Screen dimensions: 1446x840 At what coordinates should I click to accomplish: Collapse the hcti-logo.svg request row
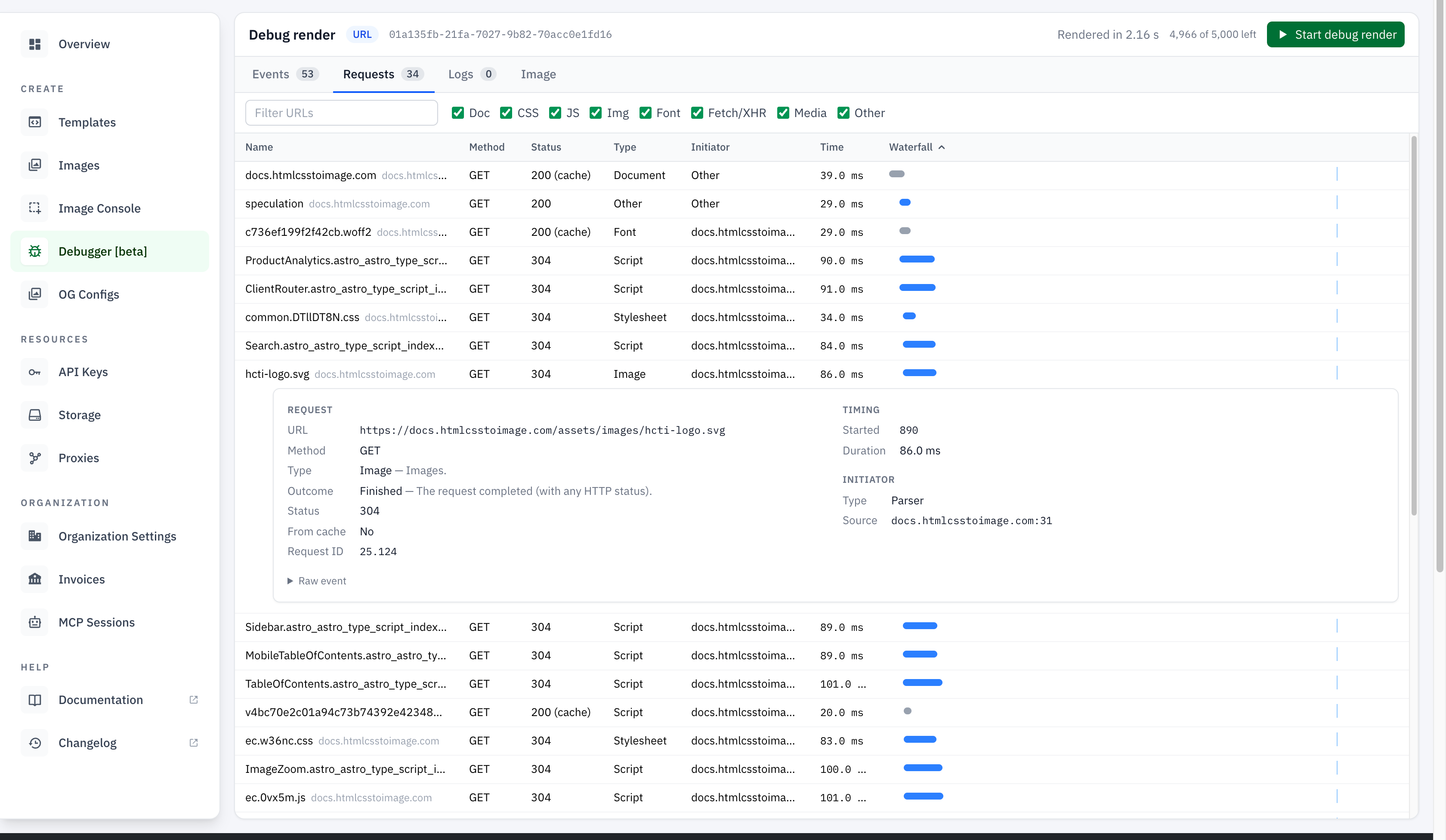[822, 374]
